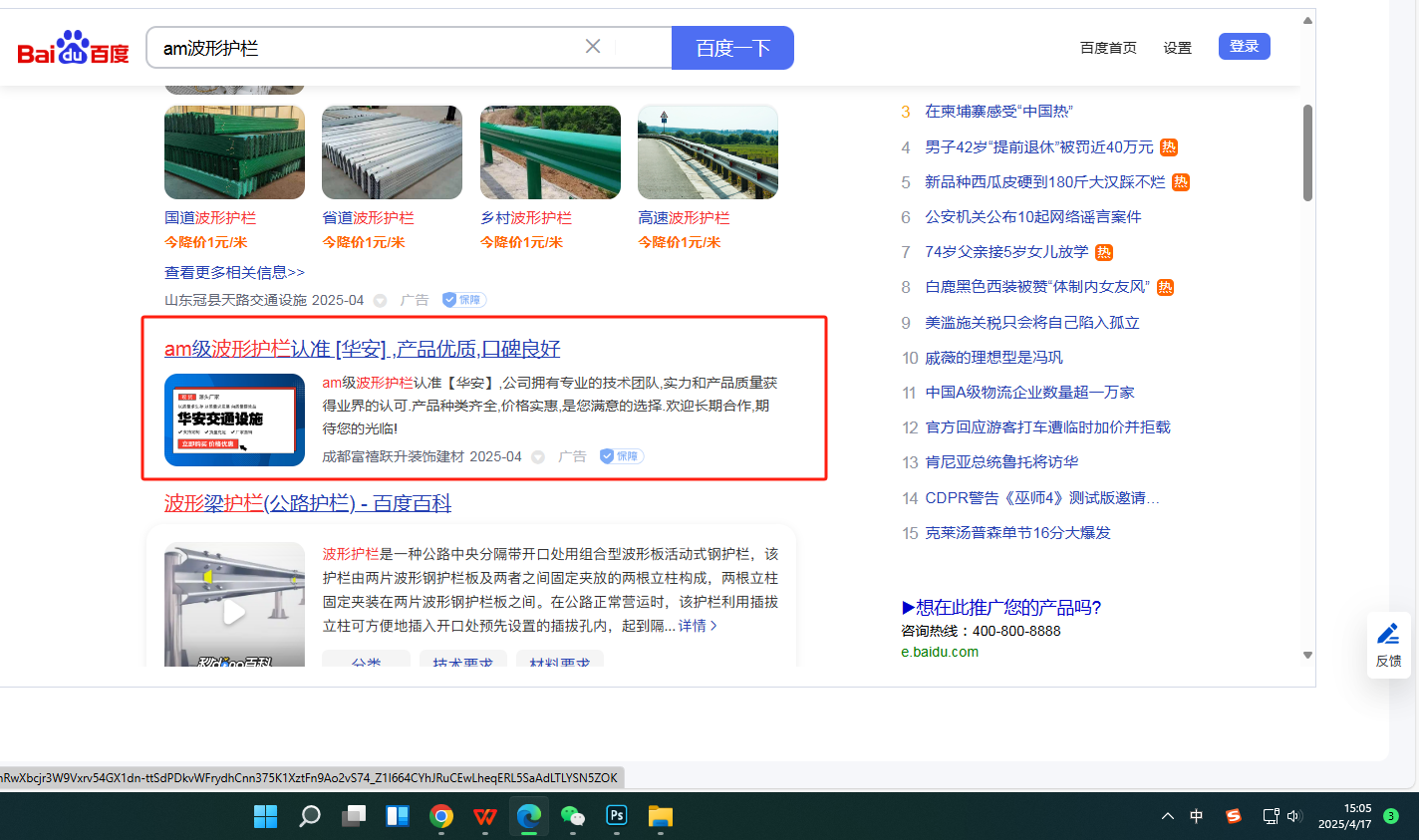Expand the dropdown arrow beside 山东冠县天路交通设施 2025-04
1419x840 pixels.
click(380, 301)
